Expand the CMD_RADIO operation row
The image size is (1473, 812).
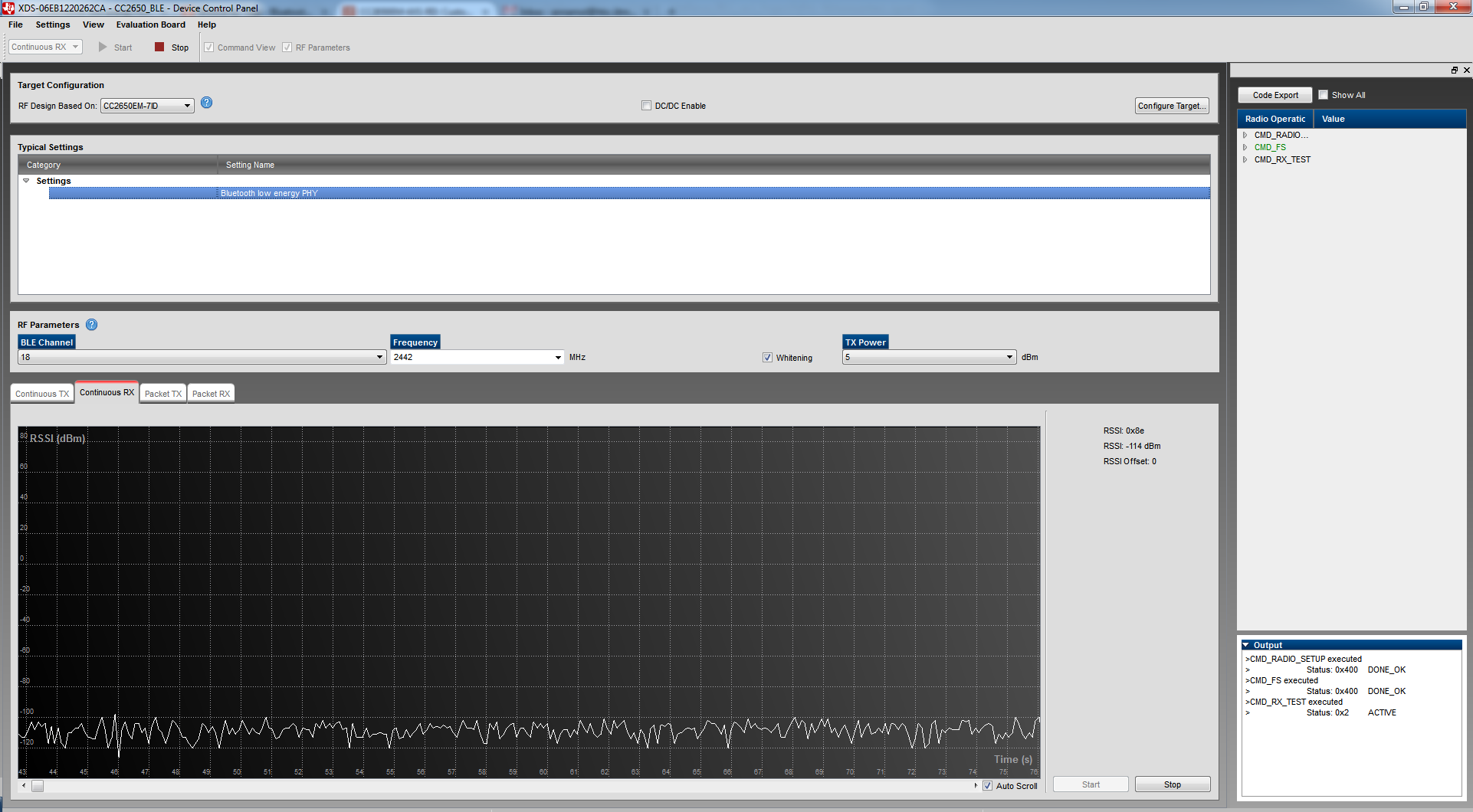(1245, 135)
